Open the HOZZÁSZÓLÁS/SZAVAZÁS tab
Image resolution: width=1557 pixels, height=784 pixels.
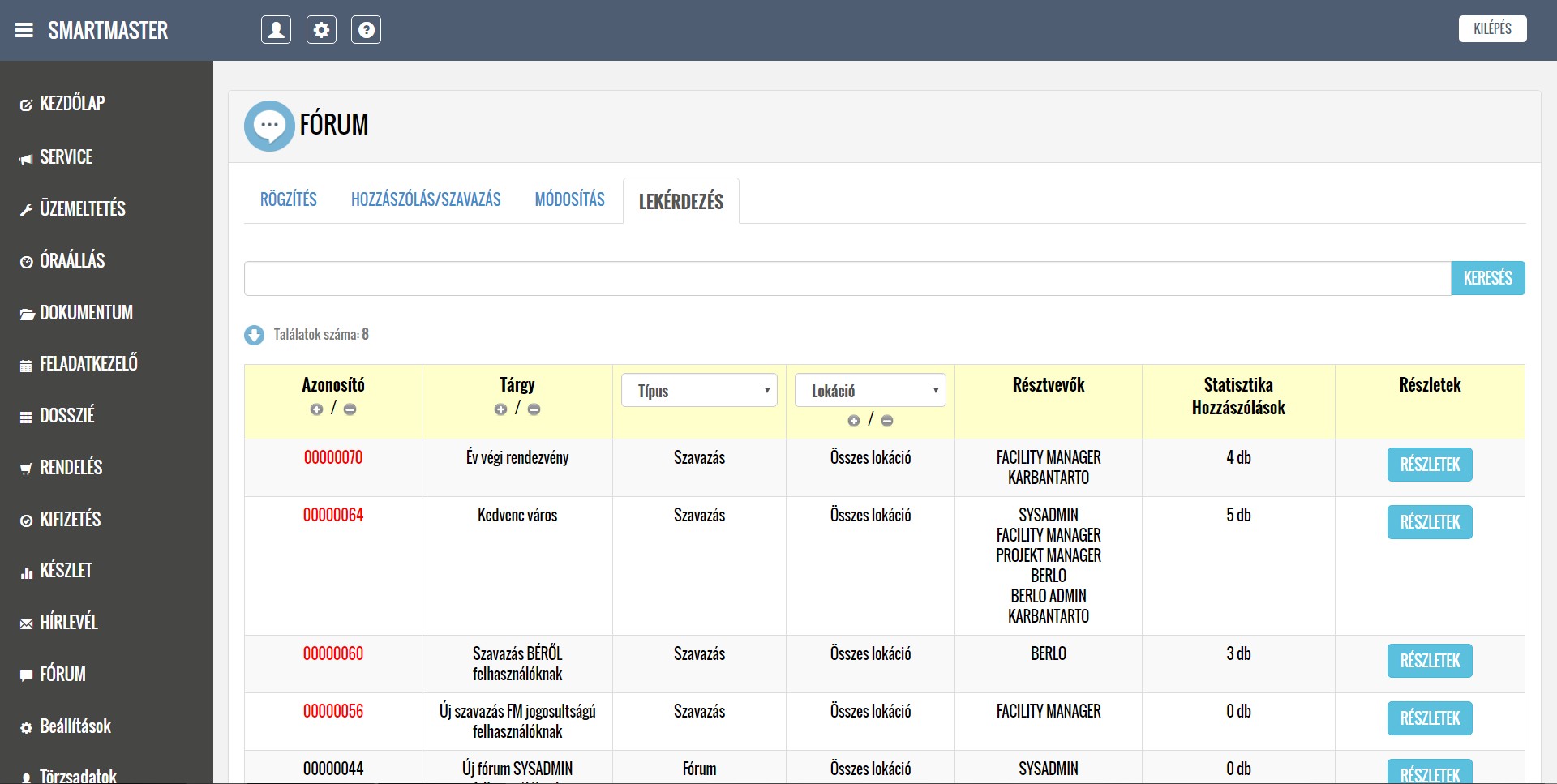[426, 199]
